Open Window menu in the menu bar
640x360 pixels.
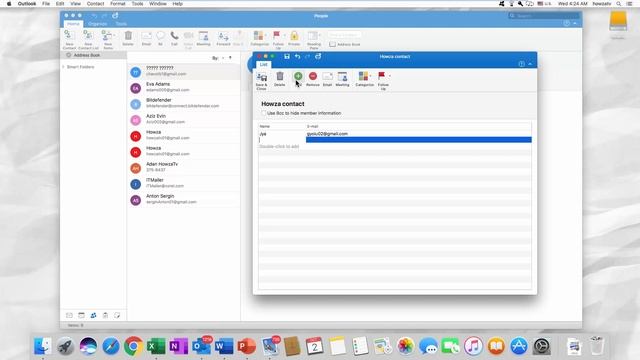point(158,4)
